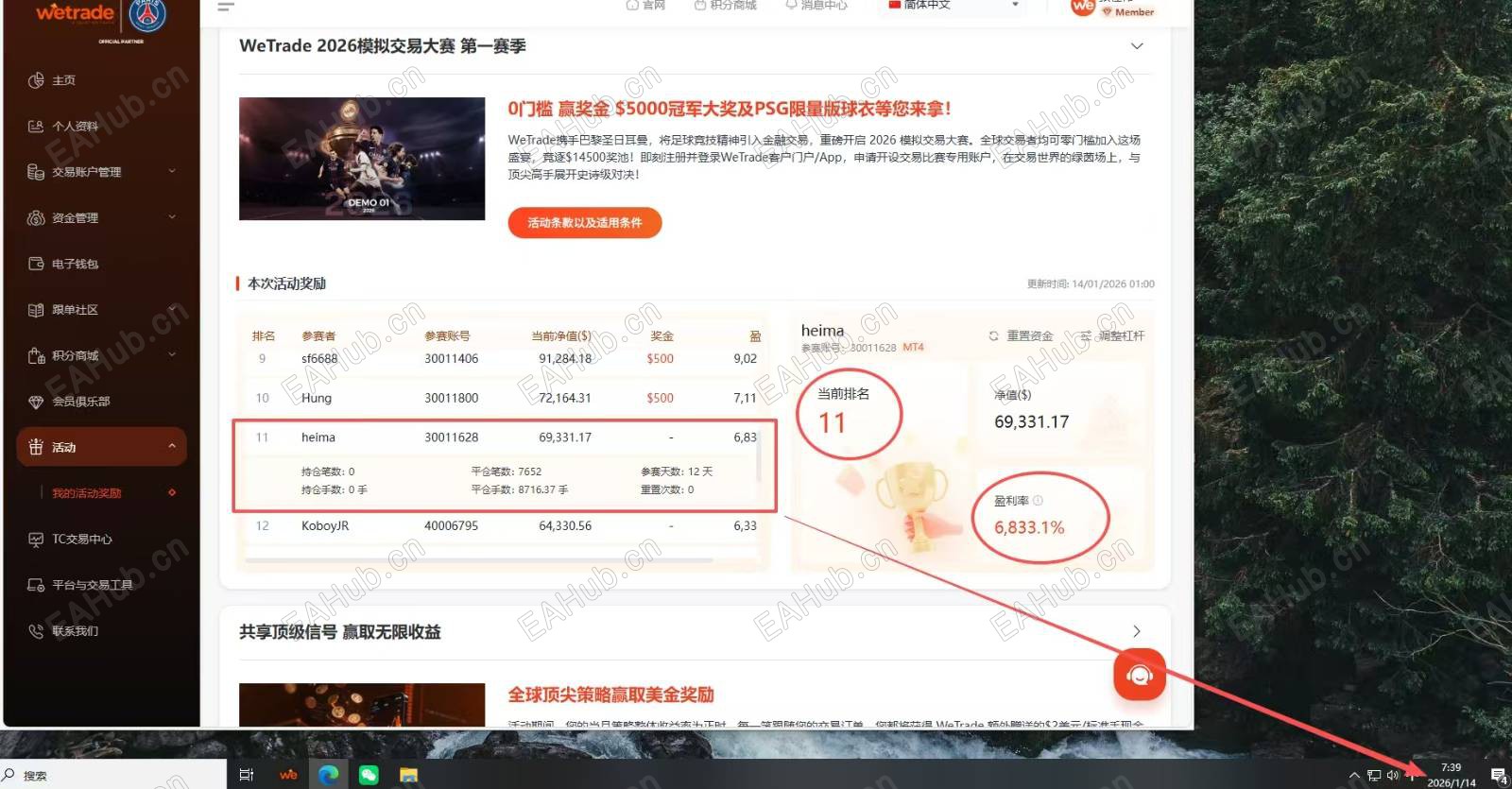This screenshot has height=789, width=1512.
Task: Open the 简体中文 language dropdown
Action: click(x=953, y=6)
